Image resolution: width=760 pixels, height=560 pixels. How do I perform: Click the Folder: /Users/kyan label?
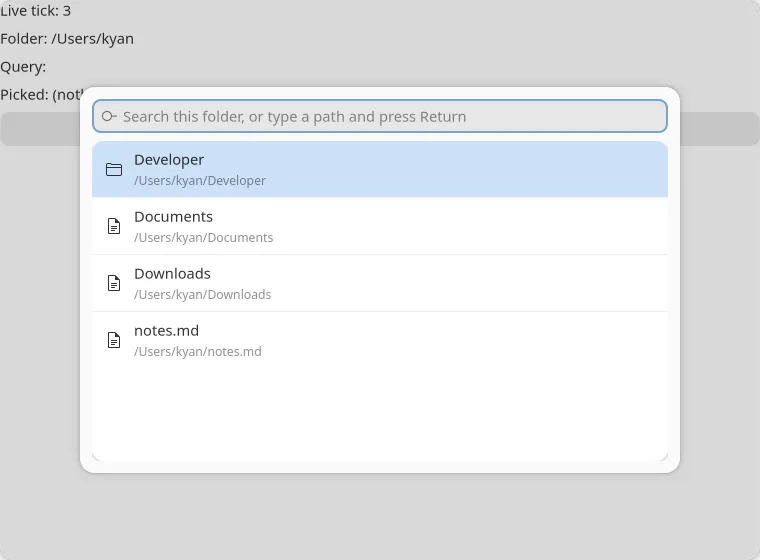click(x=67, y=39)
